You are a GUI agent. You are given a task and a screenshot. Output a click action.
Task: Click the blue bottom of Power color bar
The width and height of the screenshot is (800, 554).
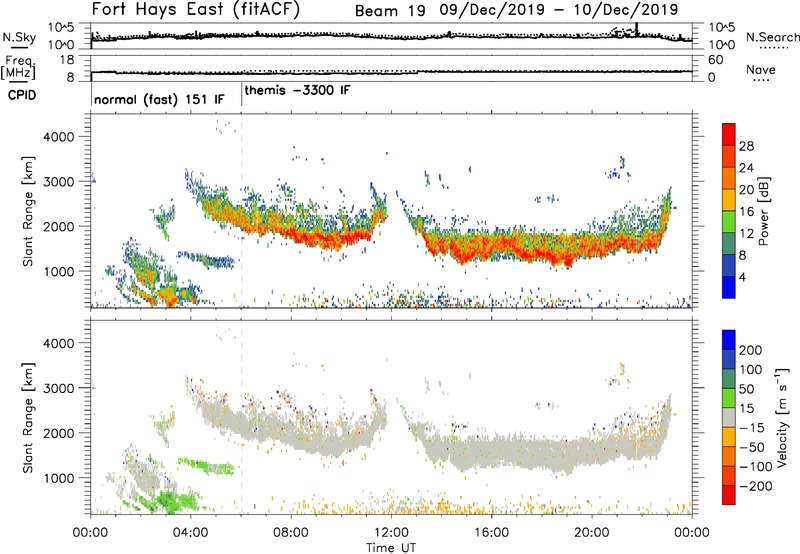click(x=729, y=288)
